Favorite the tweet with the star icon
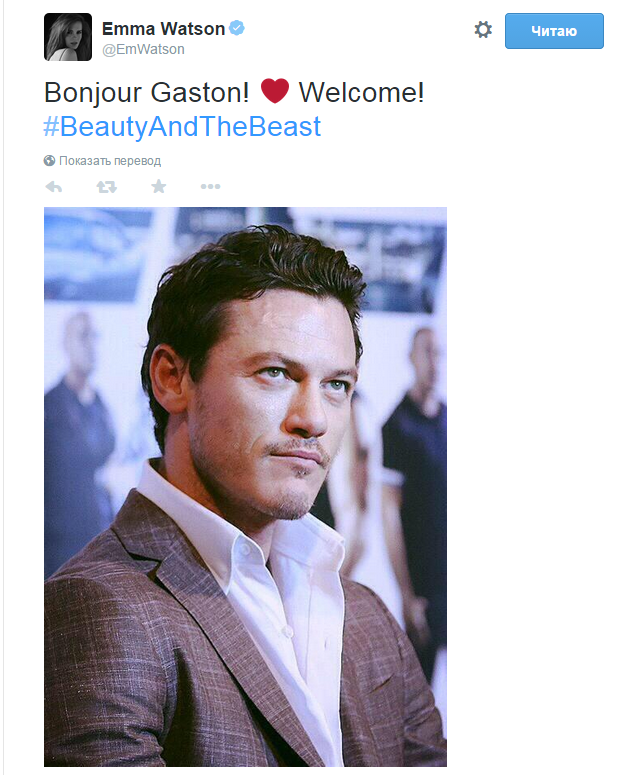The height and width of the screenshot is (775, 622). pos(158,186)
